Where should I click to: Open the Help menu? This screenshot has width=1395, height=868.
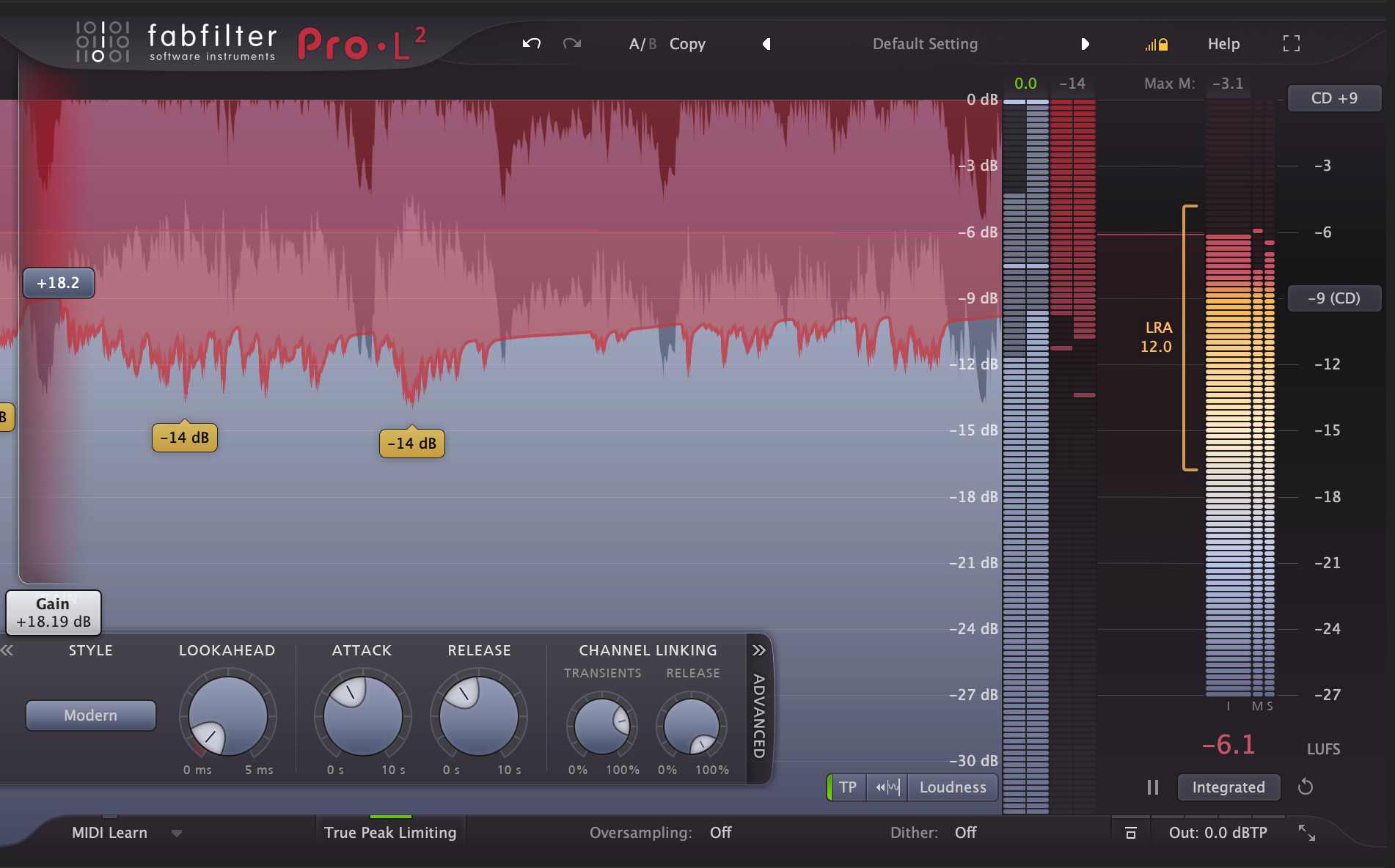[1223, 44]
